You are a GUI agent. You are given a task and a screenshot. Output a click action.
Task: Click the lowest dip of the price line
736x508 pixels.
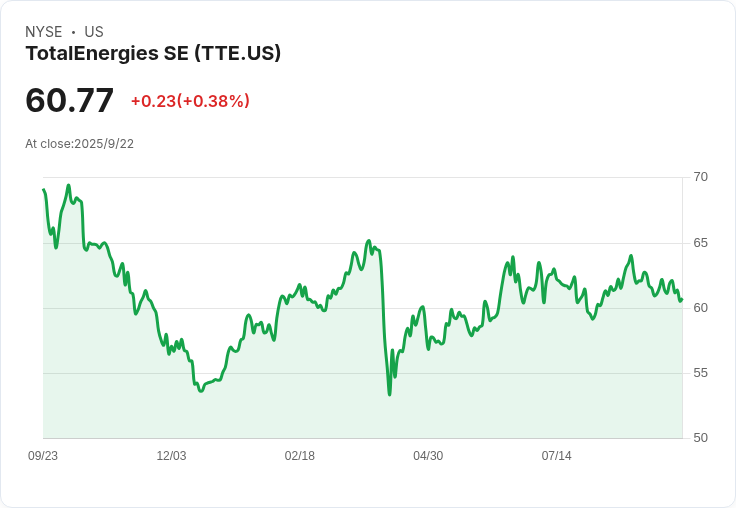click(389, 394)
